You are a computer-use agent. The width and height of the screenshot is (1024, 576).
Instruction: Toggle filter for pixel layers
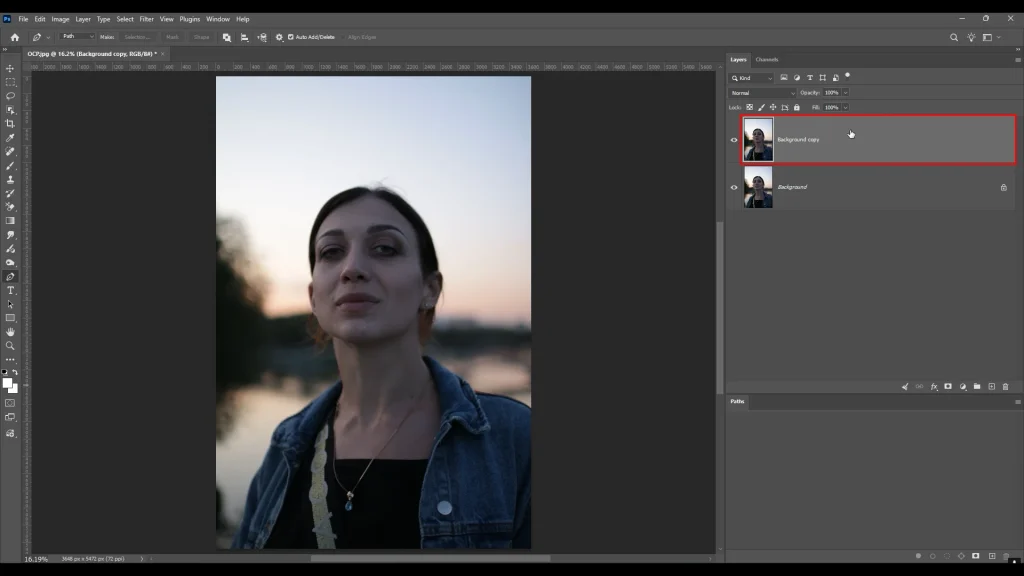click(784, 78)
